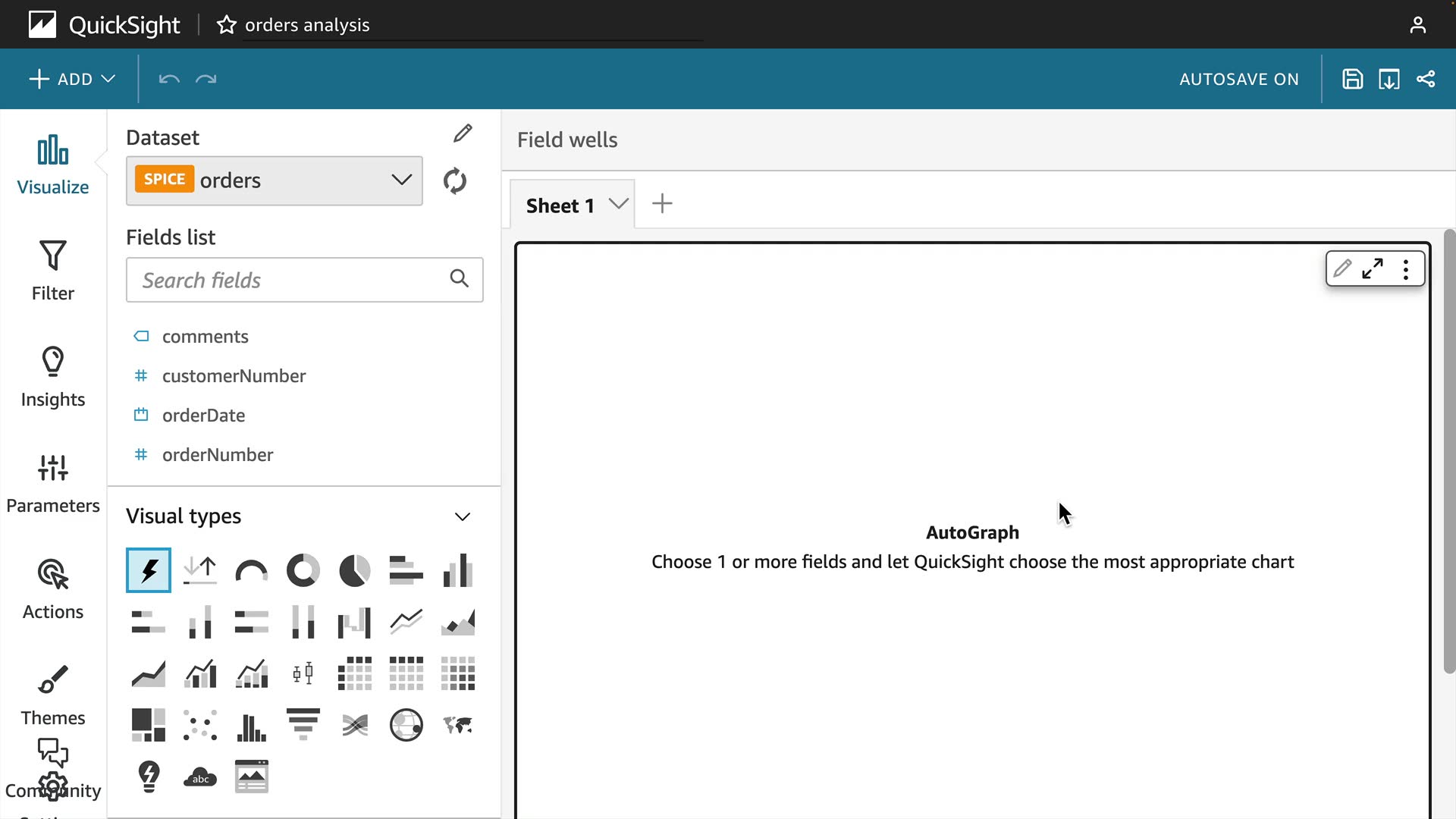Screen dimensions: 1456x819
Task: Click the refresh dataset icon
Action: pos(454,181)
